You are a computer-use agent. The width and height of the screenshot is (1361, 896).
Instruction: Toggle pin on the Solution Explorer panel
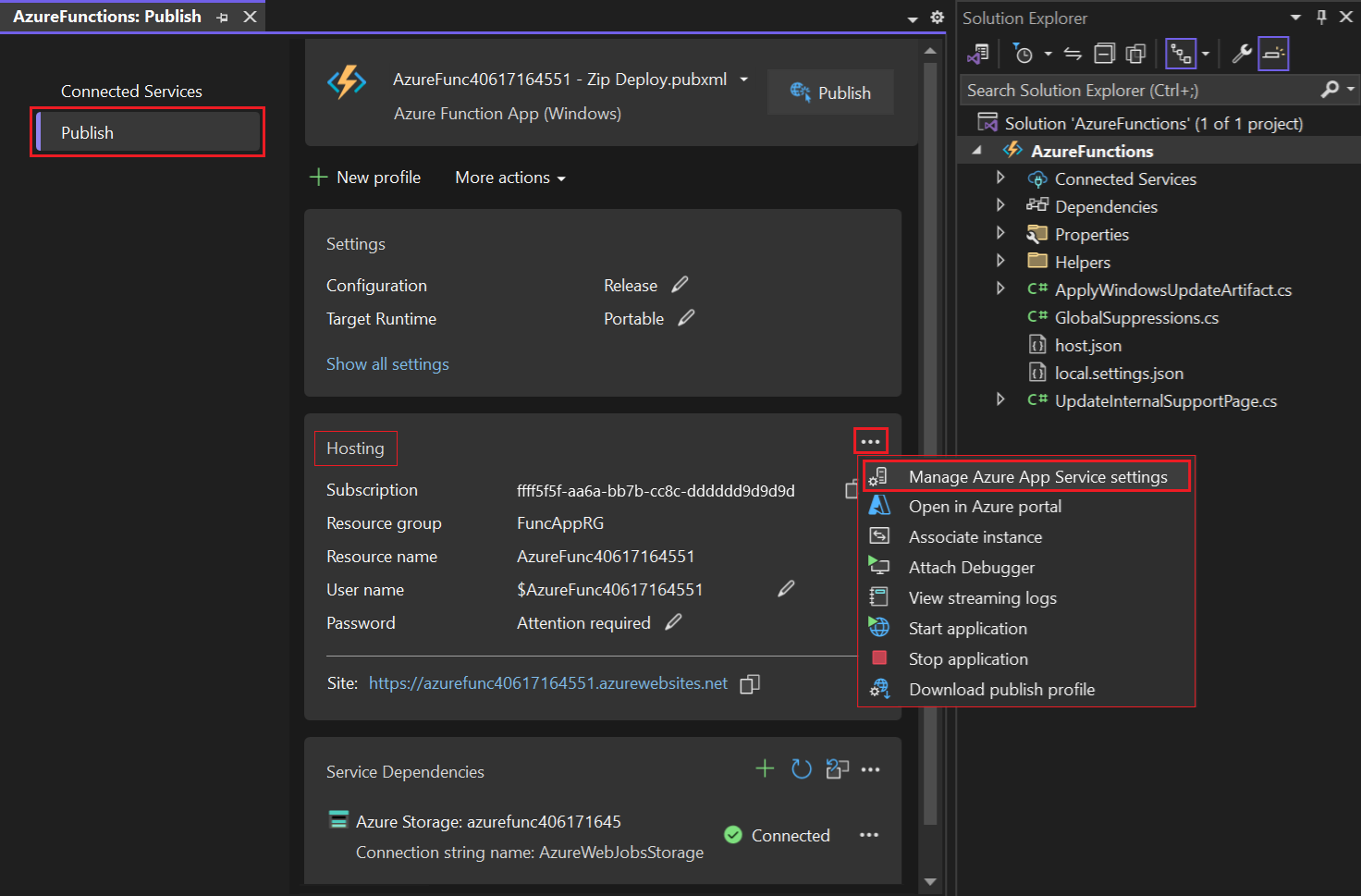point(1321,17)
